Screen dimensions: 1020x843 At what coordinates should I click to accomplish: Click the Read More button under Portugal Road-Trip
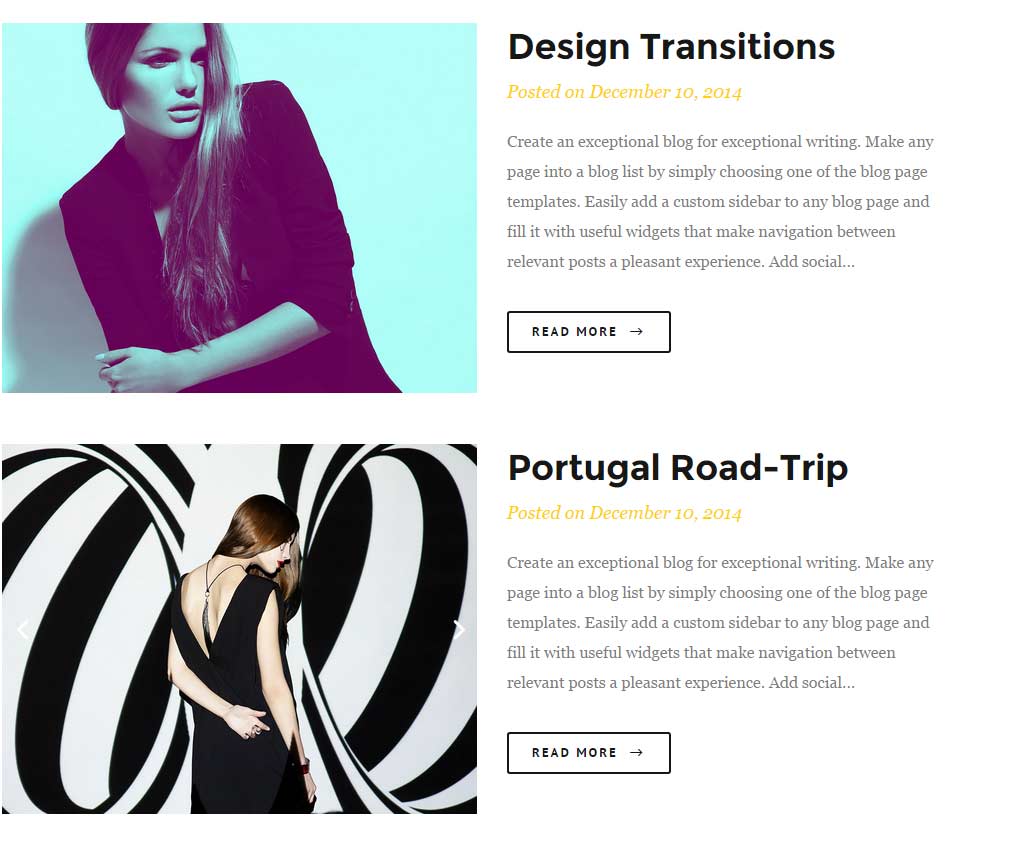[589, 753]
